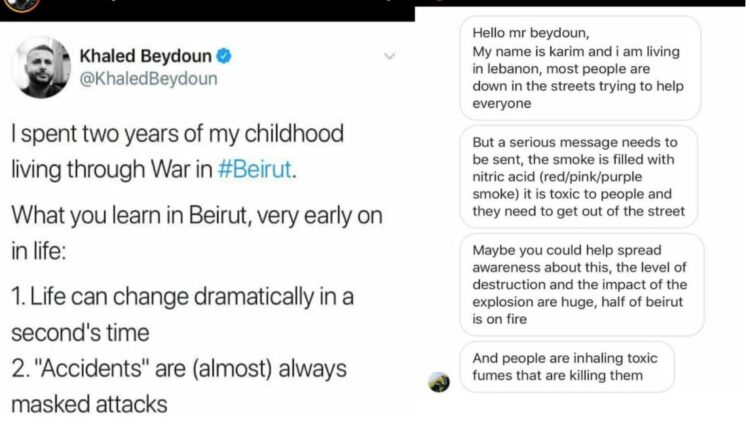Click list item '2. "Accidents" are (almost) always'
This screenshot has width=750, height=430.
click(179, 368)
